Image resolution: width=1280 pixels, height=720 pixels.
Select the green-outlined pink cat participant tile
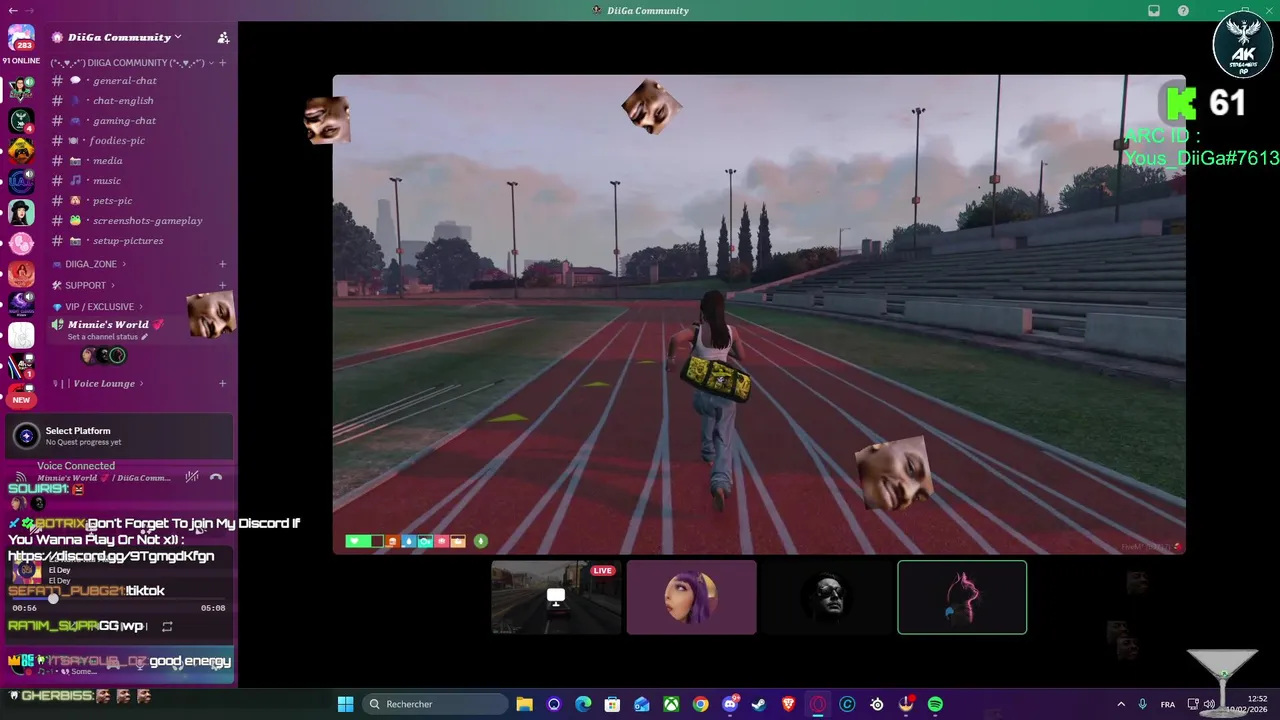pyautogui.click(x=962, y=597)
